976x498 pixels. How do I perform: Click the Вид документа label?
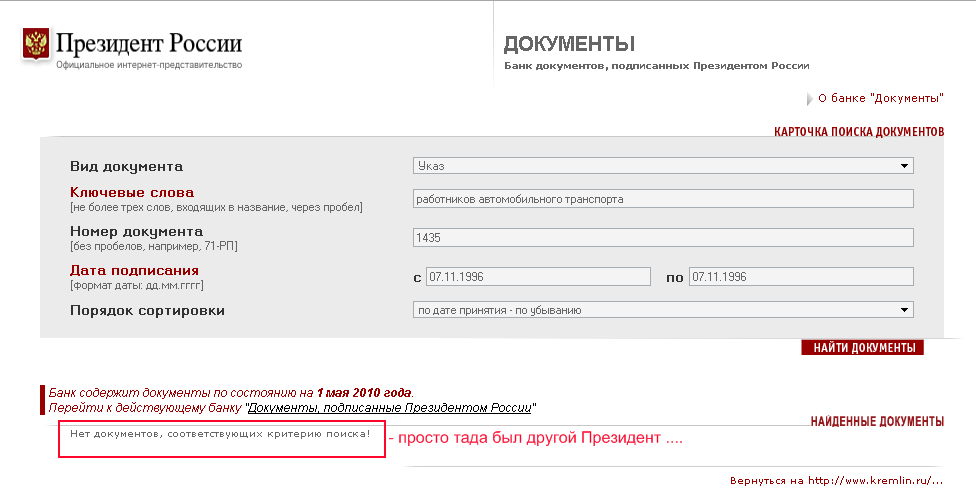126,167
